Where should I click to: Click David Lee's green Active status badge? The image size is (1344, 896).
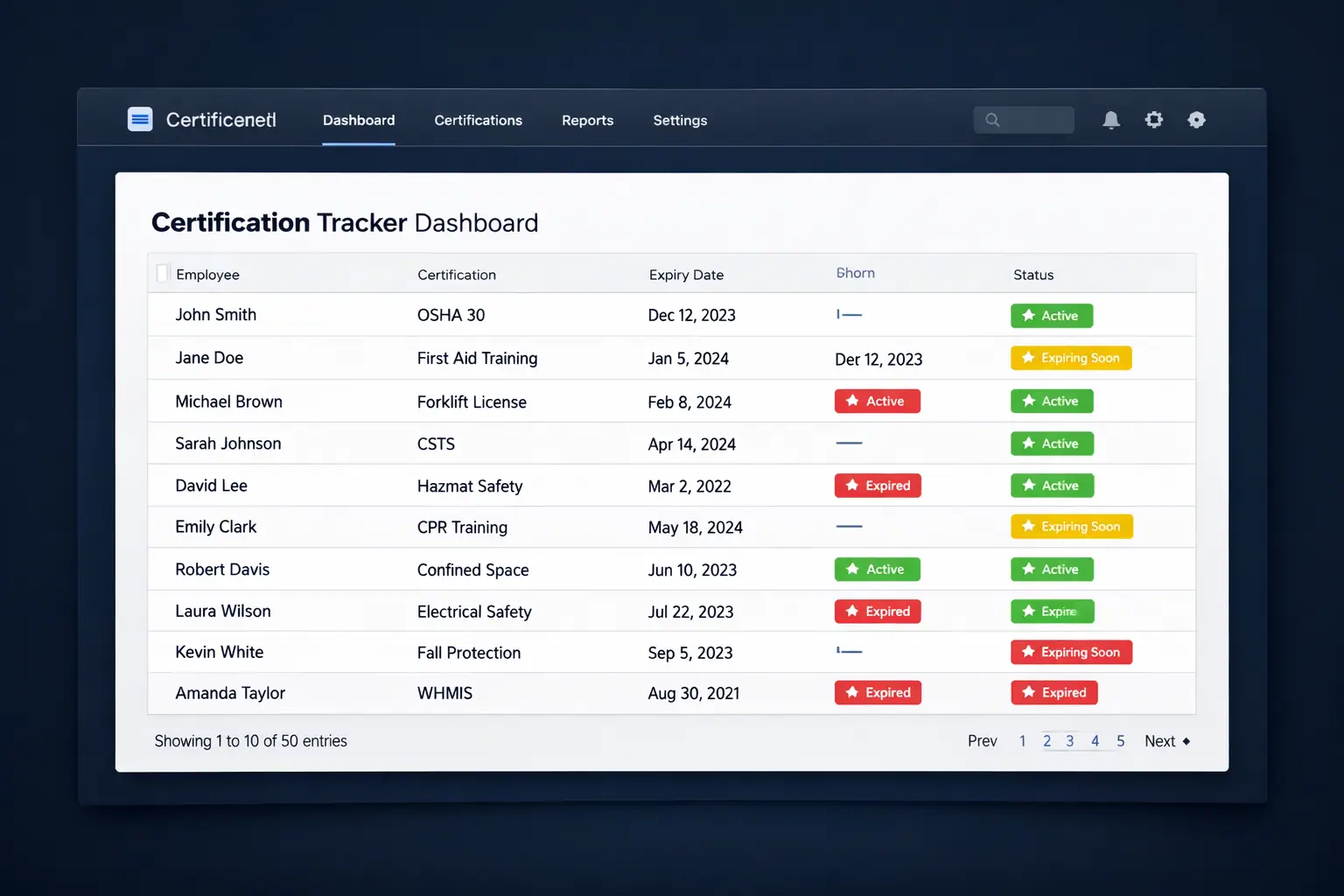tap(1052, 486)
